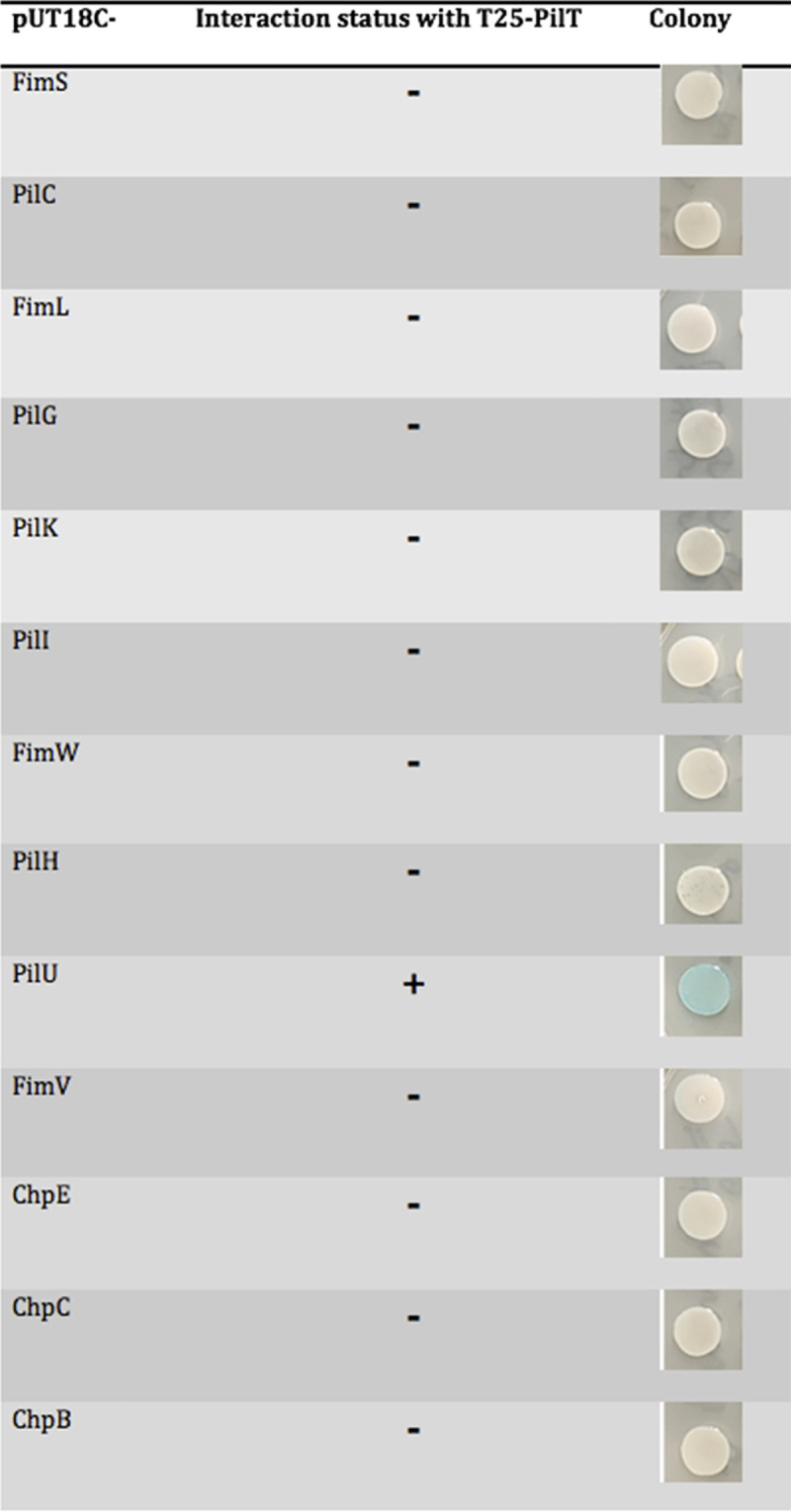Click the FimV colony image
The width and height of the screenshot is (791, 1512).
coord(701,1107)
